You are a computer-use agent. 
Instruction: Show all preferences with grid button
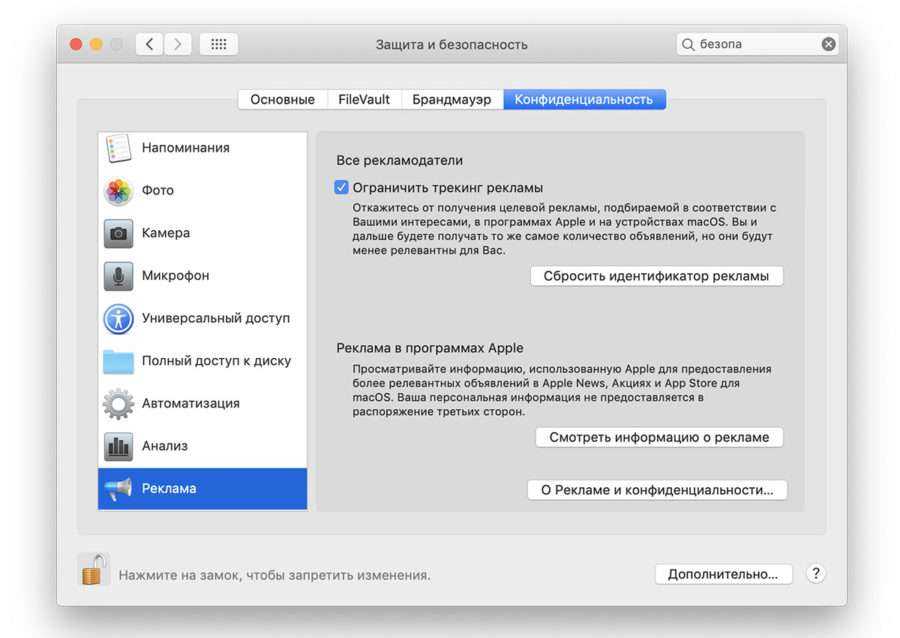[x=219, y=44]
